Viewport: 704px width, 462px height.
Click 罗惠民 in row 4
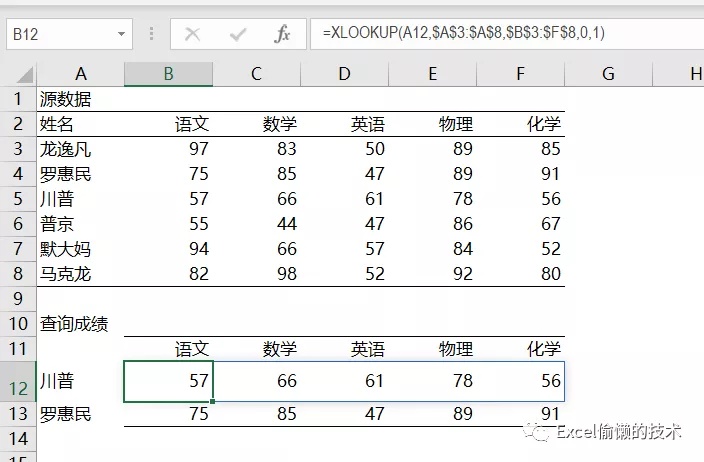coord(80,174)
